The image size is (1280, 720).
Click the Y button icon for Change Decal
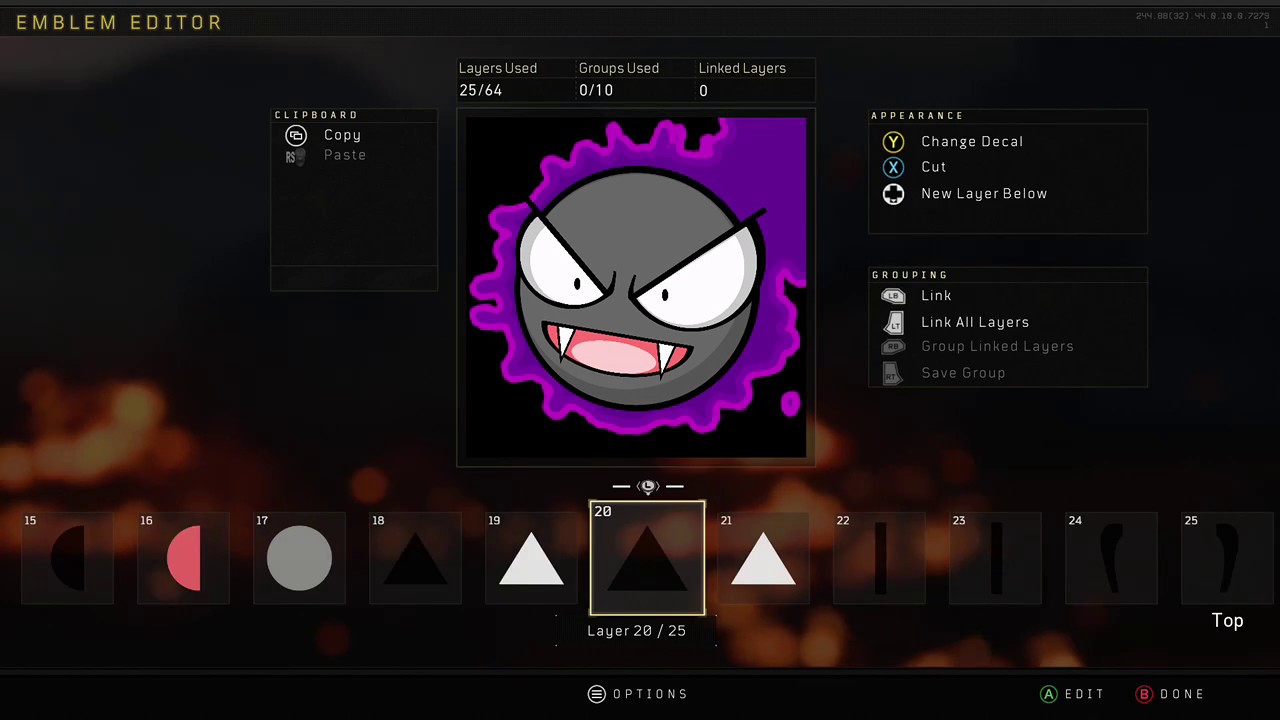tap(893, 142)
